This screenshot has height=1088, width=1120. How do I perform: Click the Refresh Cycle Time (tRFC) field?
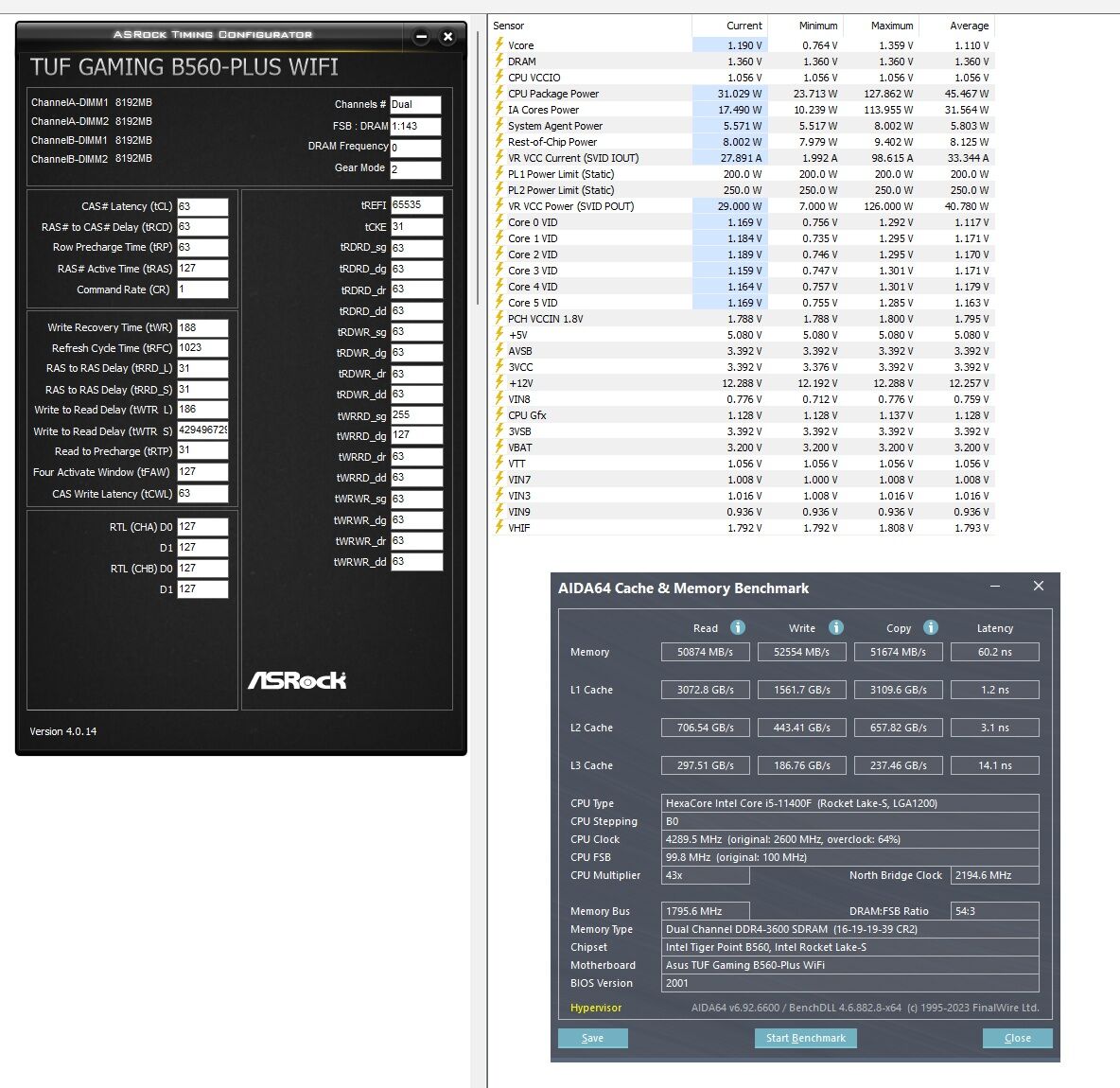pos(202,348)
